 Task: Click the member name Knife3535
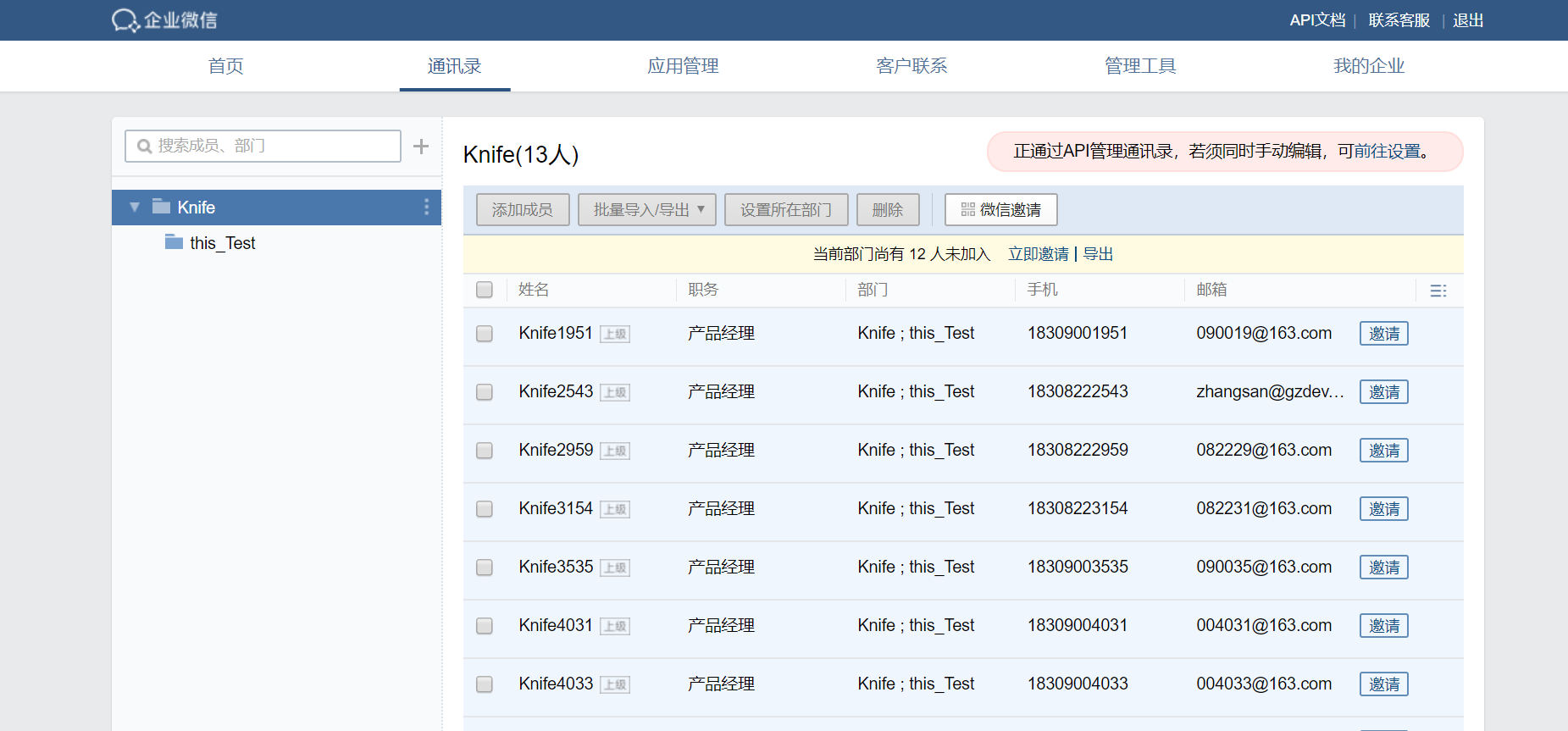tap(556, 567)
